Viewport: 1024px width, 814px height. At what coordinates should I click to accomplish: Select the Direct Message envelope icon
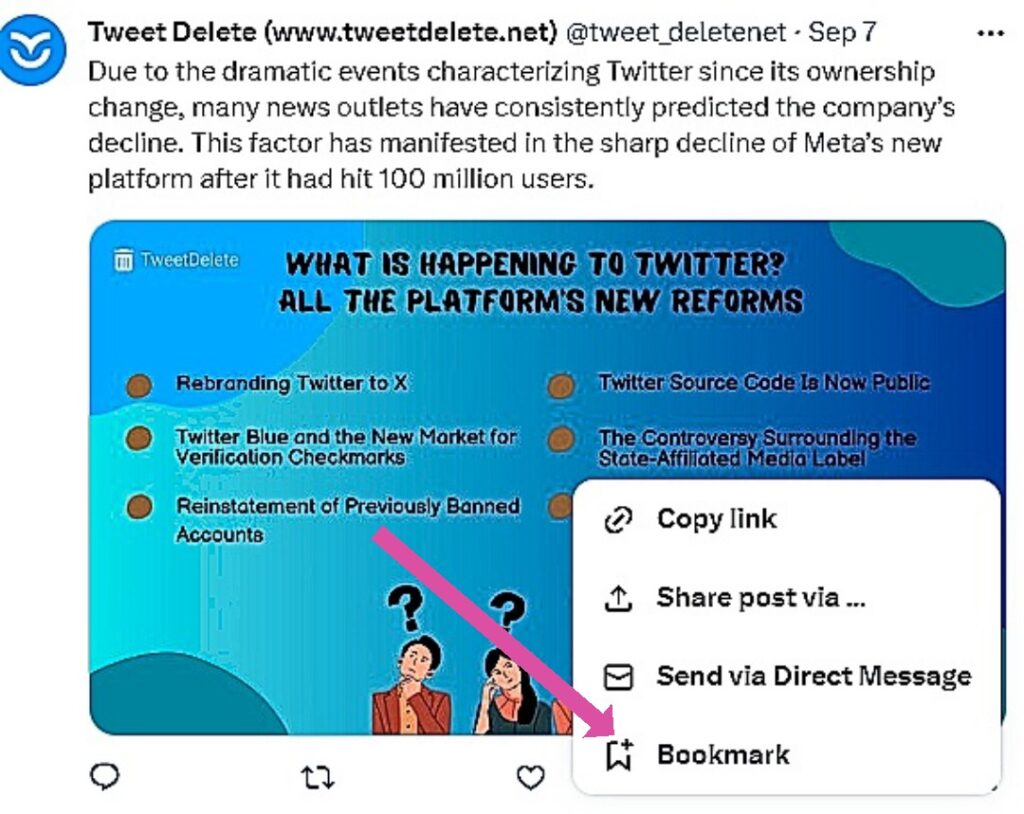(x=618, y=676)
